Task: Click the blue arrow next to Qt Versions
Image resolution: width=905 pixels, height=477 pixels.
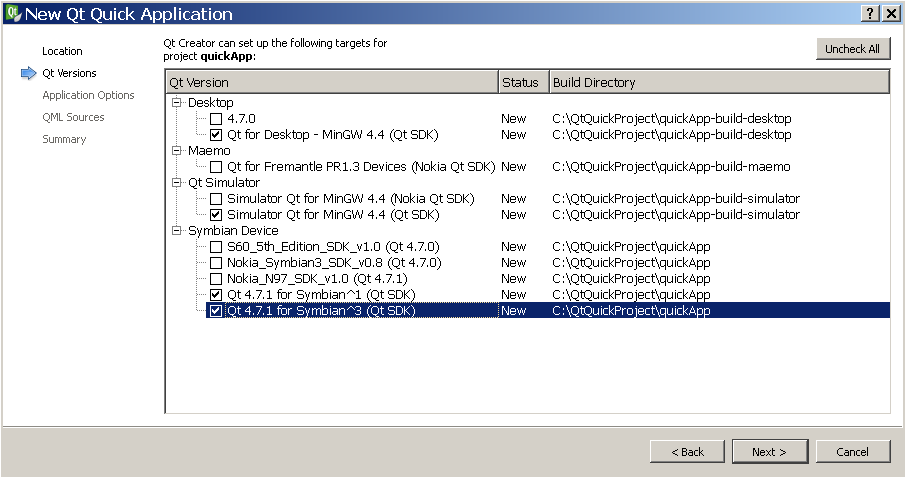Action: (28, 73)
